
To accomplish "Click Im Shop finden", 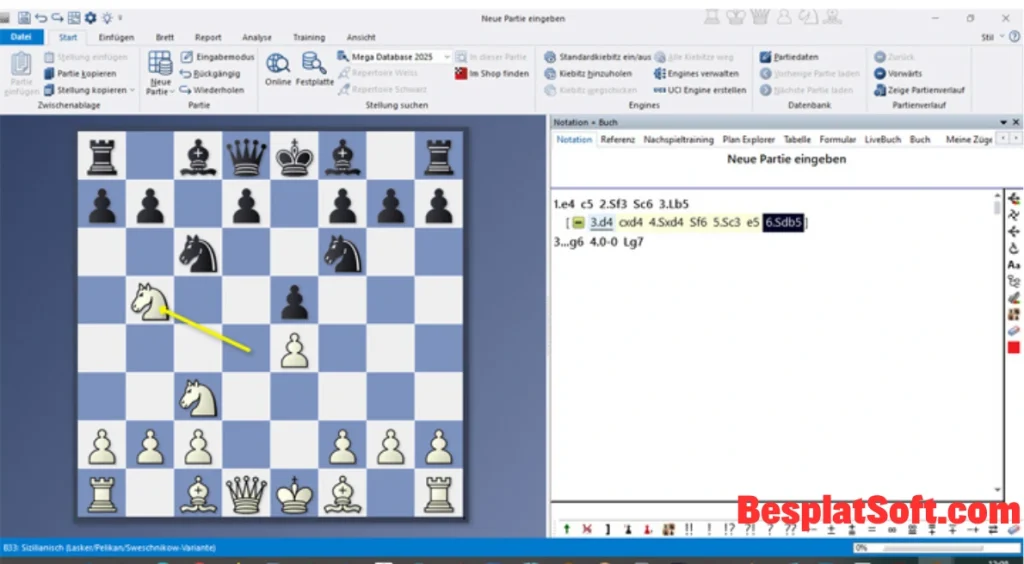I will [x=493, y=74].
